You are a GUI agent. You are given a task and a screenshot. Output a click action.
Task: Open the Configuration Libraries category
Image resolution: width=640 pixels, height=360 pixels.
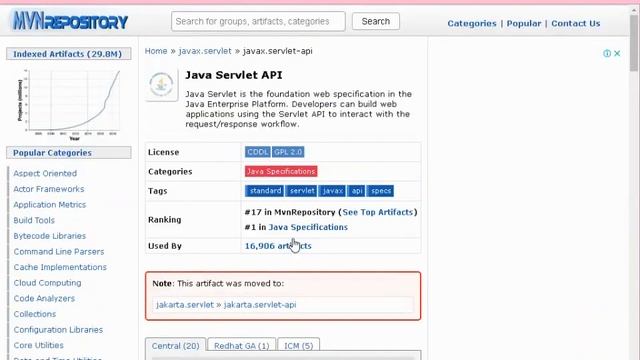pos(58,329)
